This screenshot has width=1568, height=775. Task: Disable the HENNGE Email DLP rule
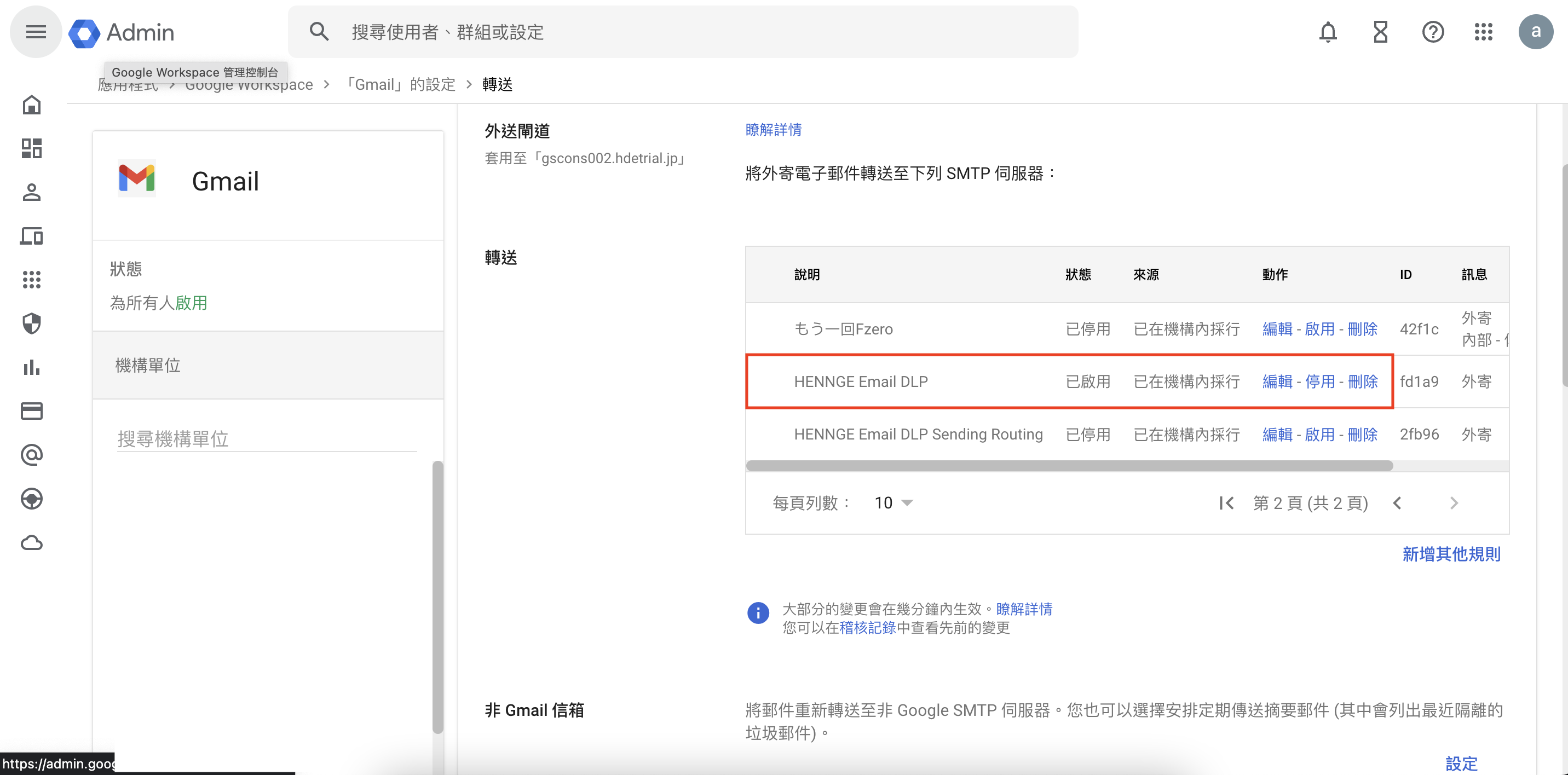[1319, 382]
